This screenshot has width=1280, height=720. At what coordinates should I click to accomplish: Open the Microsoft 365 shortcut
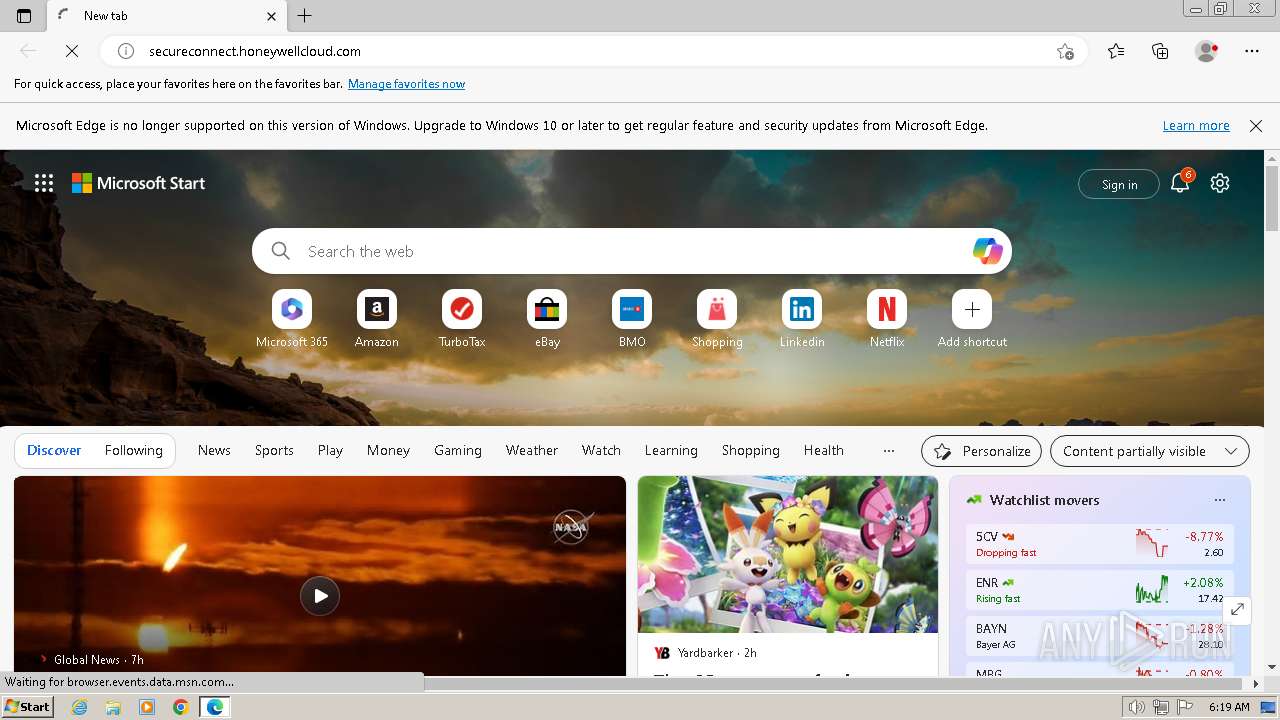[x=292, y=320]
